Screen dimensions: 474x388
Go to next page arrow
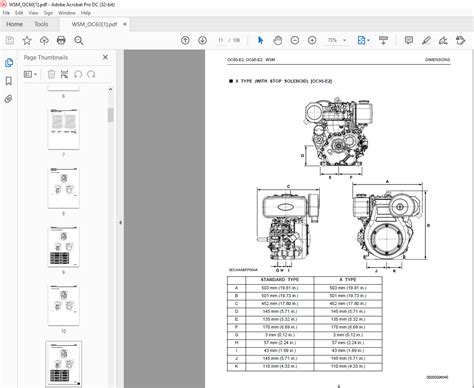pyautogui.click(x=202, y=41)
